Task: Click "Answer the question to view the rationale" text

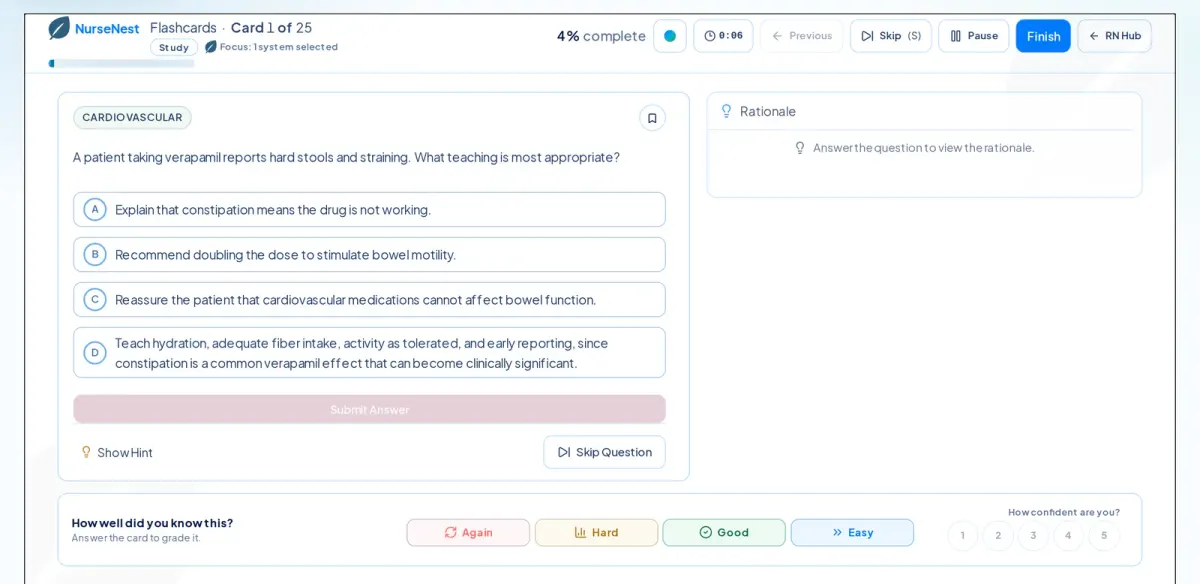Action: point(923,148)
